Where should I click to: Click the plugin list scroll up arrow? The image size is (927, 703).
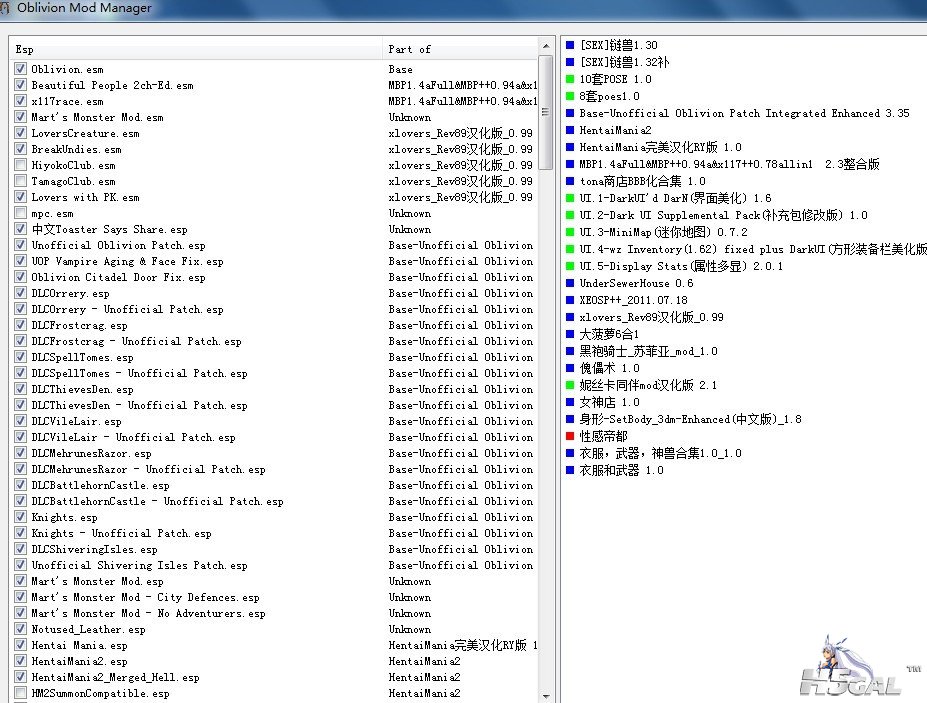(x=546, y=46)
